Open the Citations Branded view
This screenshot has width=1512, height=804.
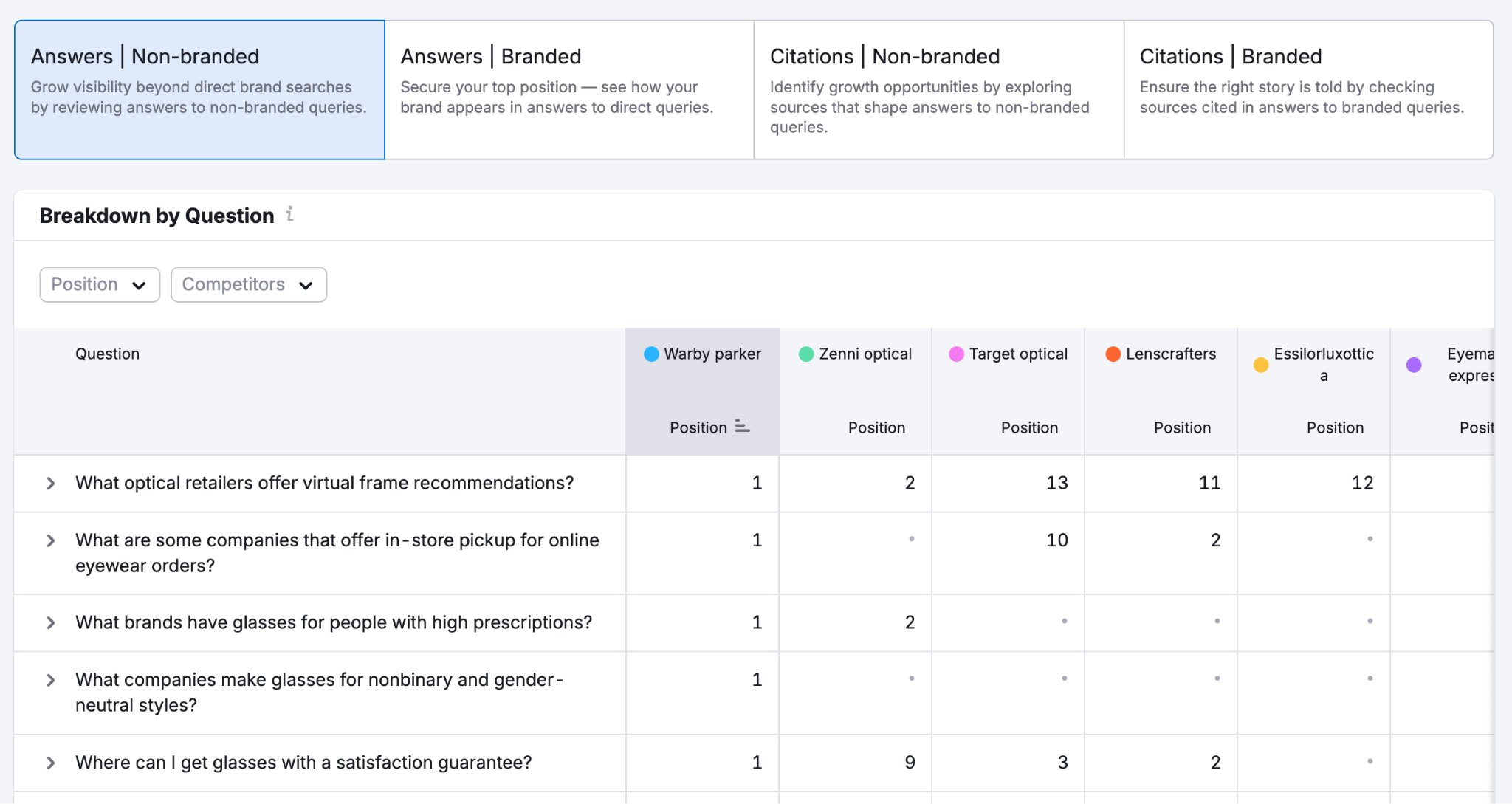tap(1308, 89)
